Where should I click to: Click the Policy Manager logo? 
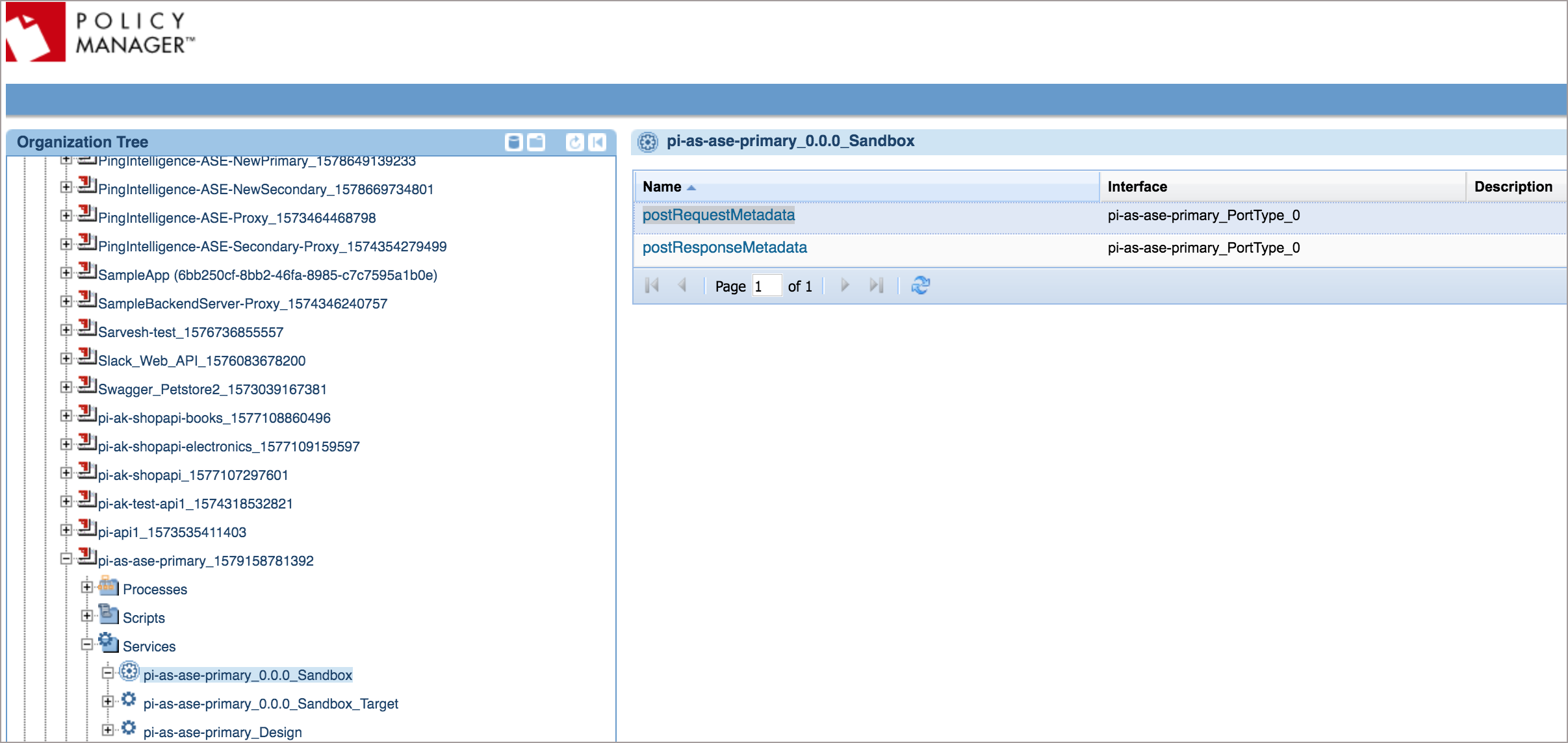101,32
